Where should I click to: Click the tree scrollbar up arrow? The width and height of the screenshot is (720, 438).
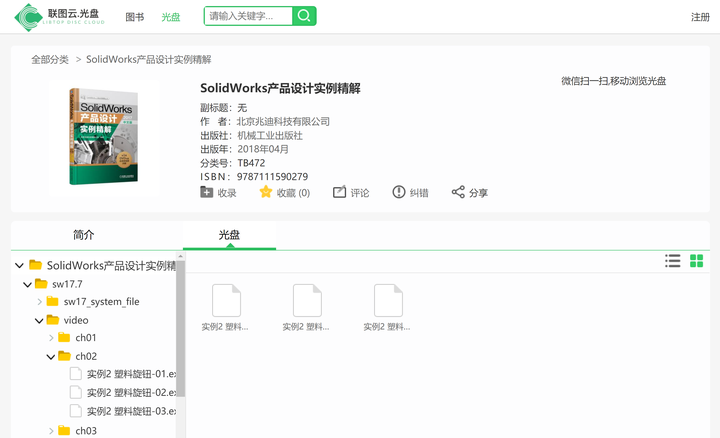(x=180, y=256)
